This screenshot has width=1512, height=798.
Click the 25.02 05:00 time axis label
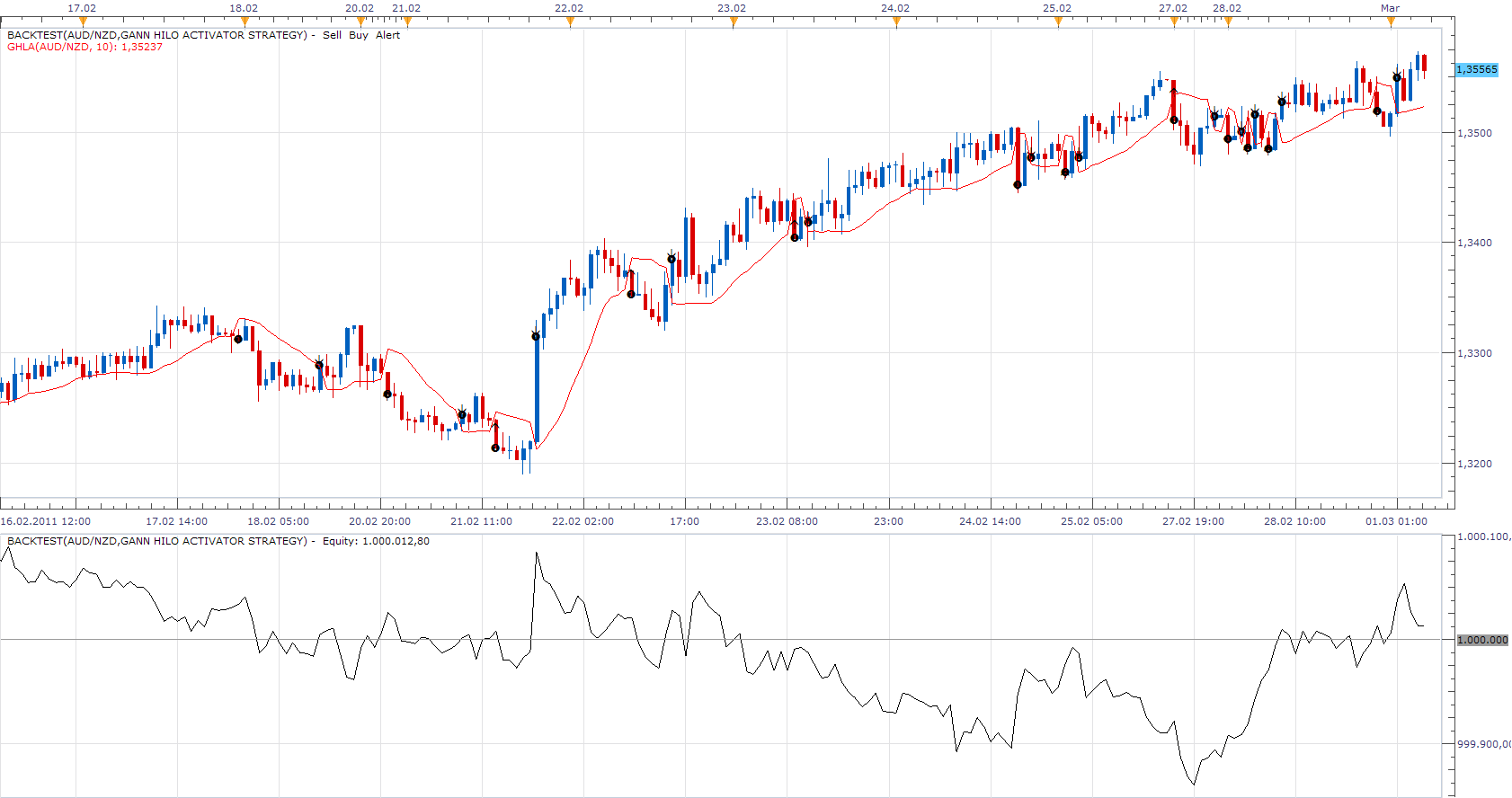click(x=1092, y=521)
